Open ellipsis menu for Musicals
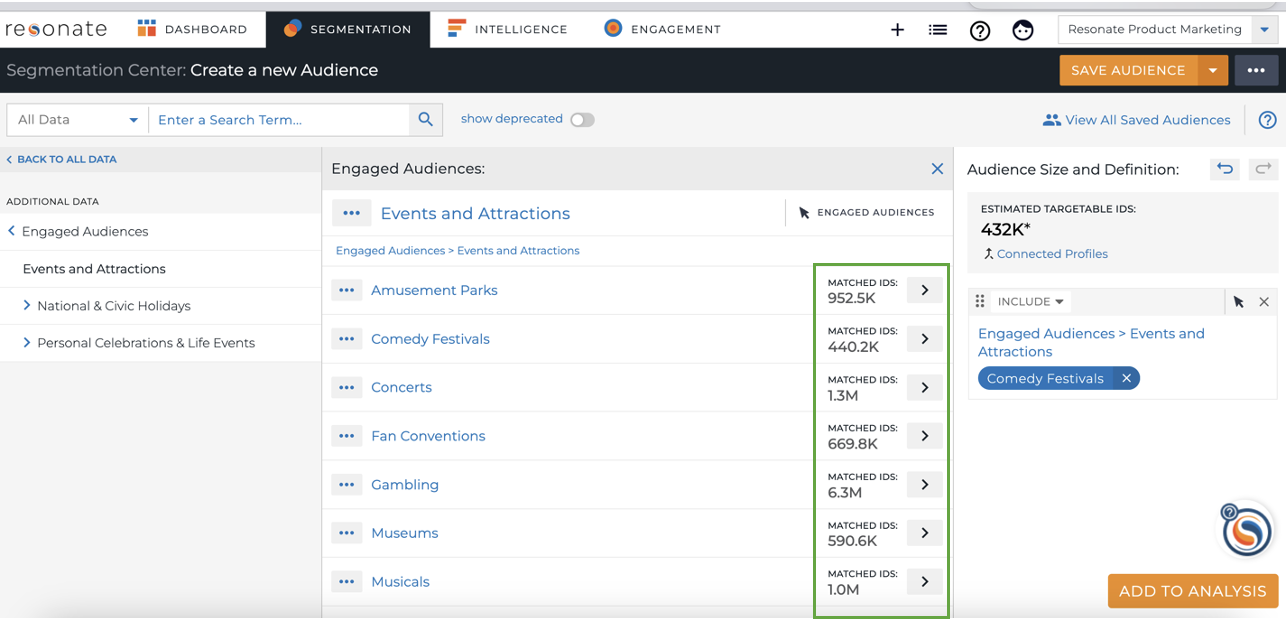Image resolution: width=1286 pixels, height=620 pixels. tap(347, 582)
